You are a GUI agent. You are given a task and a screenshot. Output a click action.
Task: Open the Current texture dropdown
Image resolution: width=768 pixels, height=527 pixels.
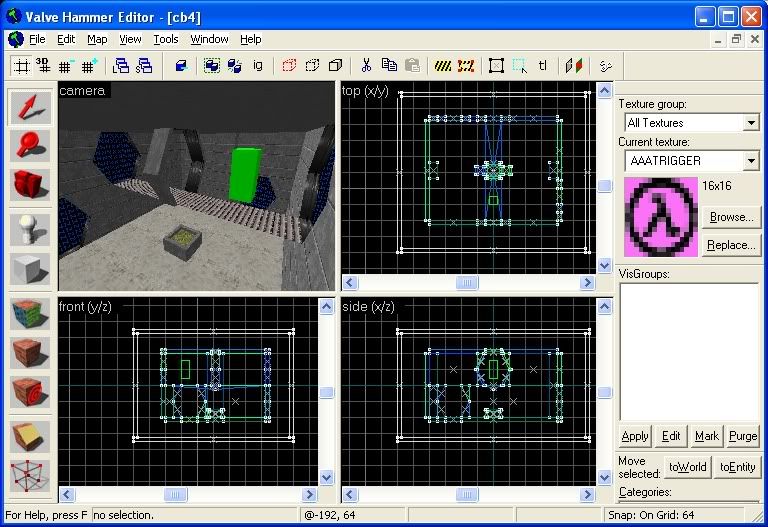pos(751,161)
